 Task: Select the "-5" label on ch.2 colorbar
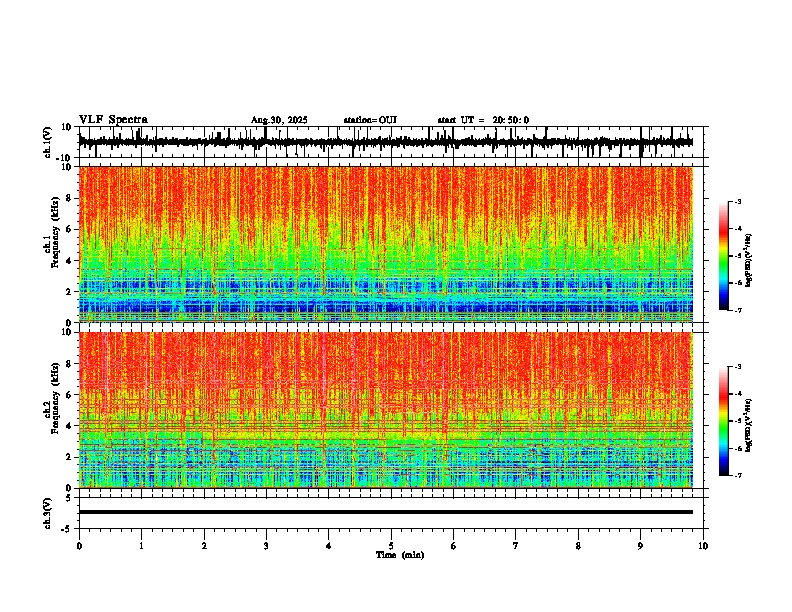pyautogui.click(x=738, y=421)
